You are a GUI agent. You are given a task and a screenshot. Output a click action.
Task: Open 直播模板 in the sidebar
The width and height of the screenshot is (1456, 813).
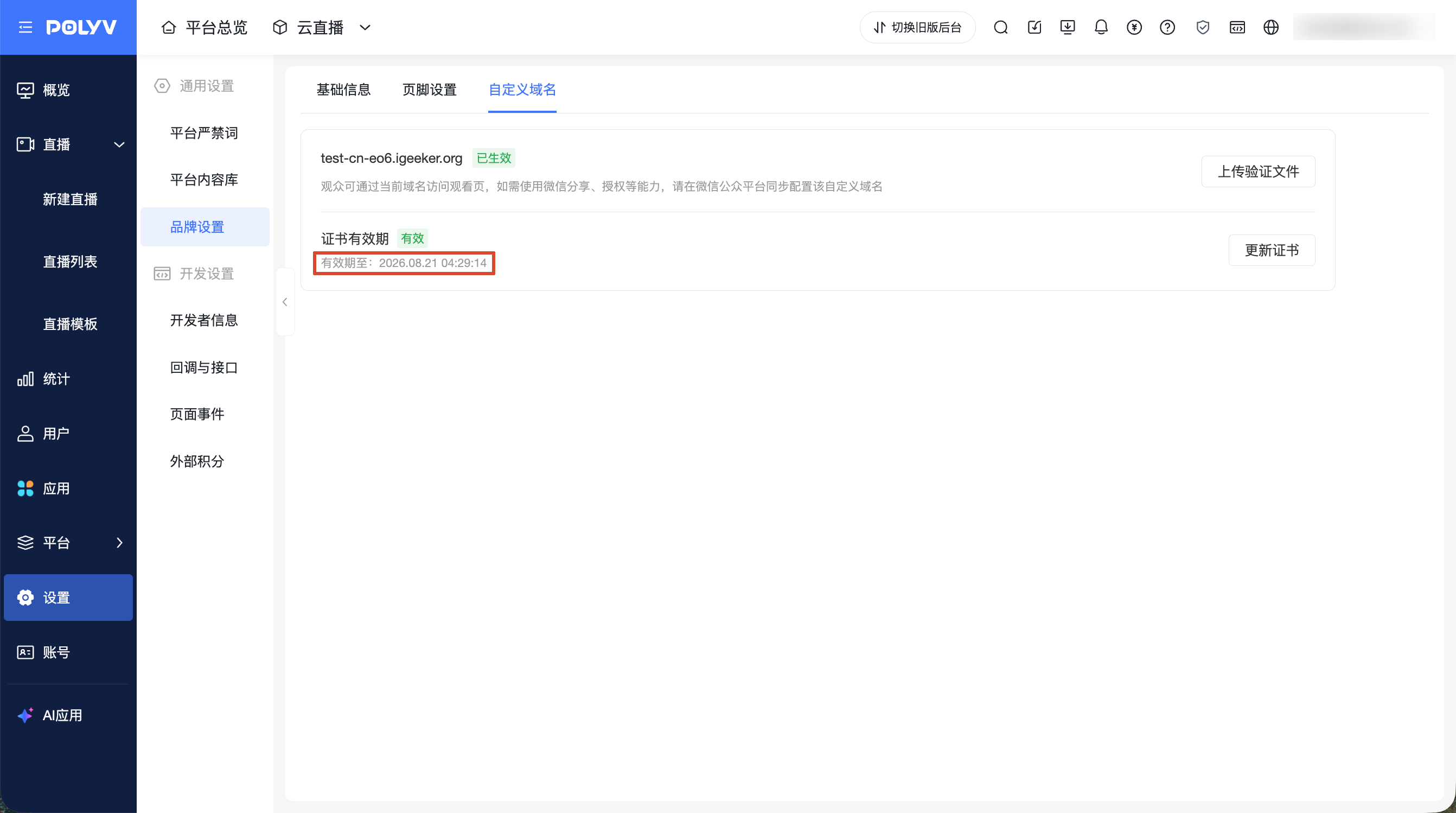click(x=70, y=324)
